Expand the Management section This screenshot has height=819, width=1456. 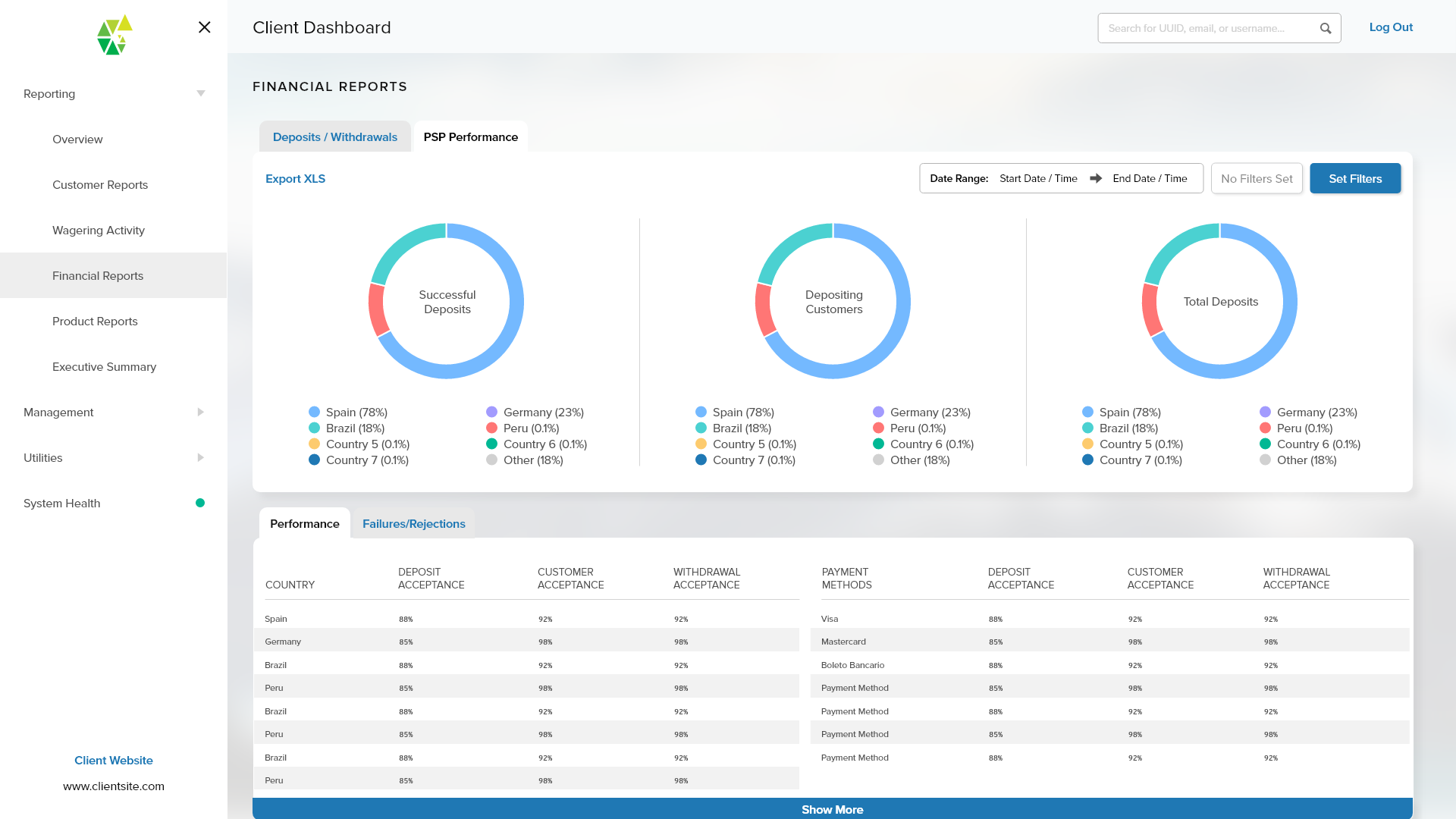tap(200, 412)
